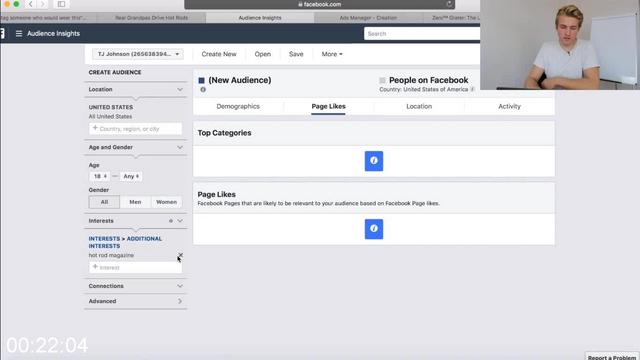Select Men gender option
Screen dimensions: 640x360
135,202
